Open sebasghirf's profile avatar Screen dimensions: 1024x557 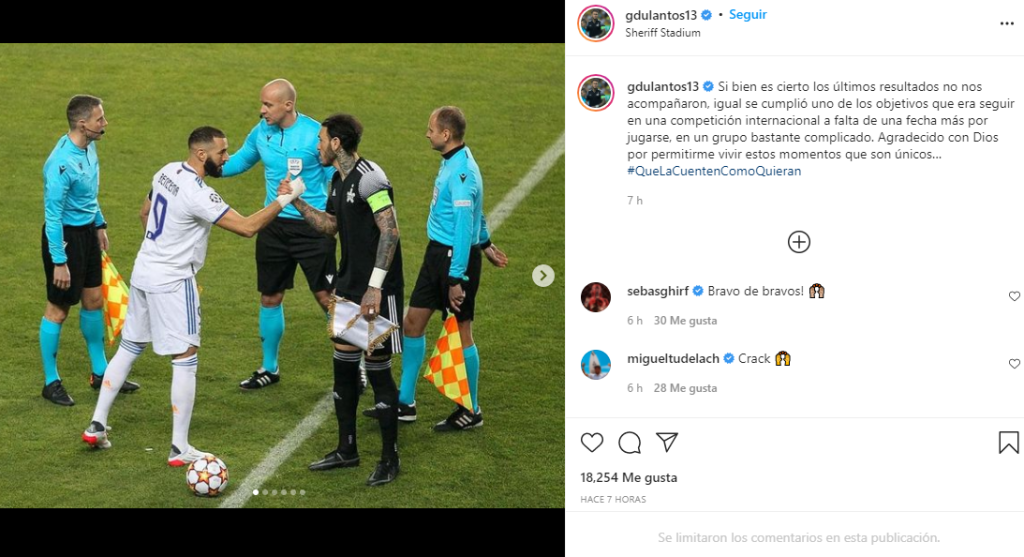596,297
